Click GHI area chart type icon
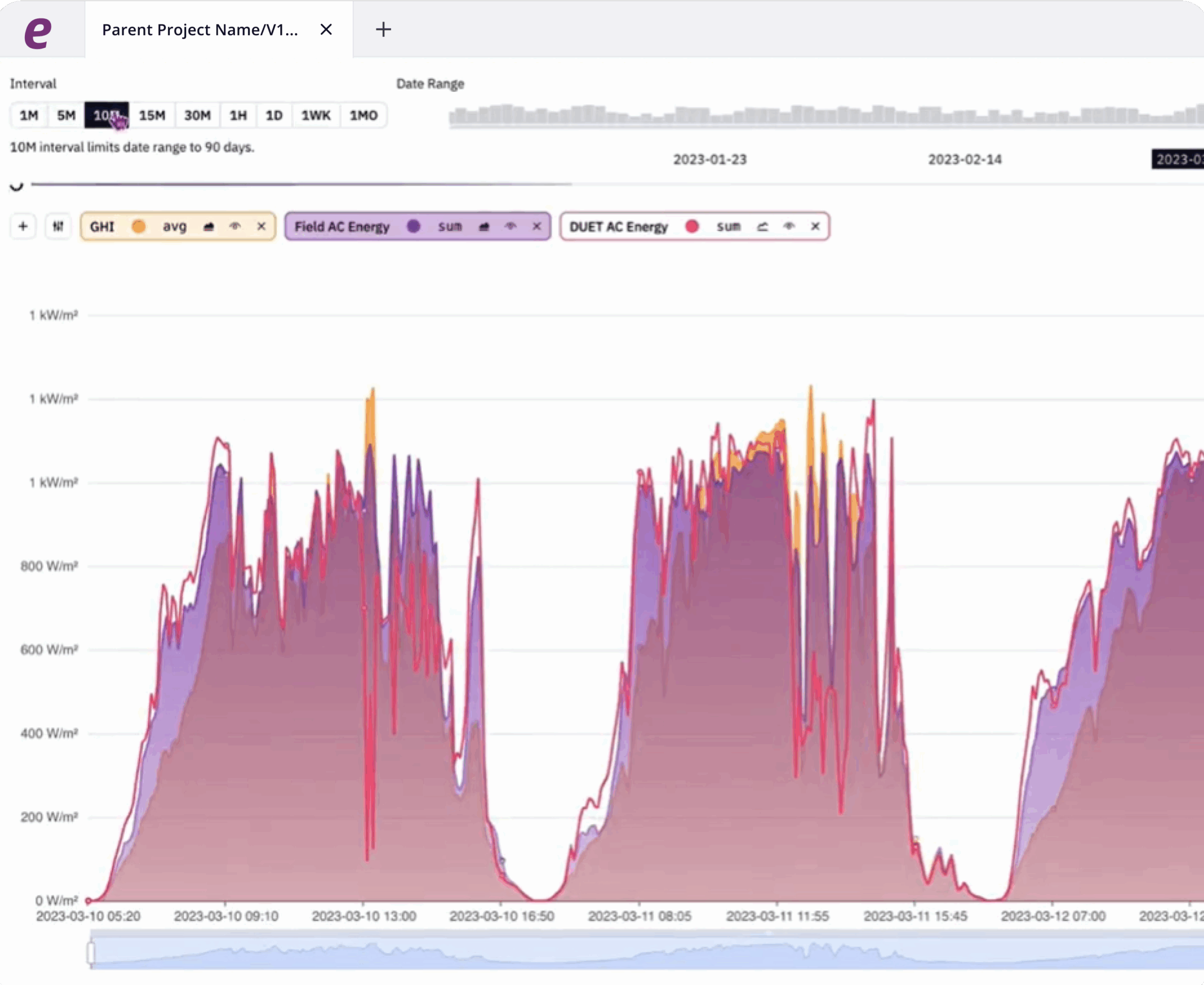 click(x=209, y=226)
